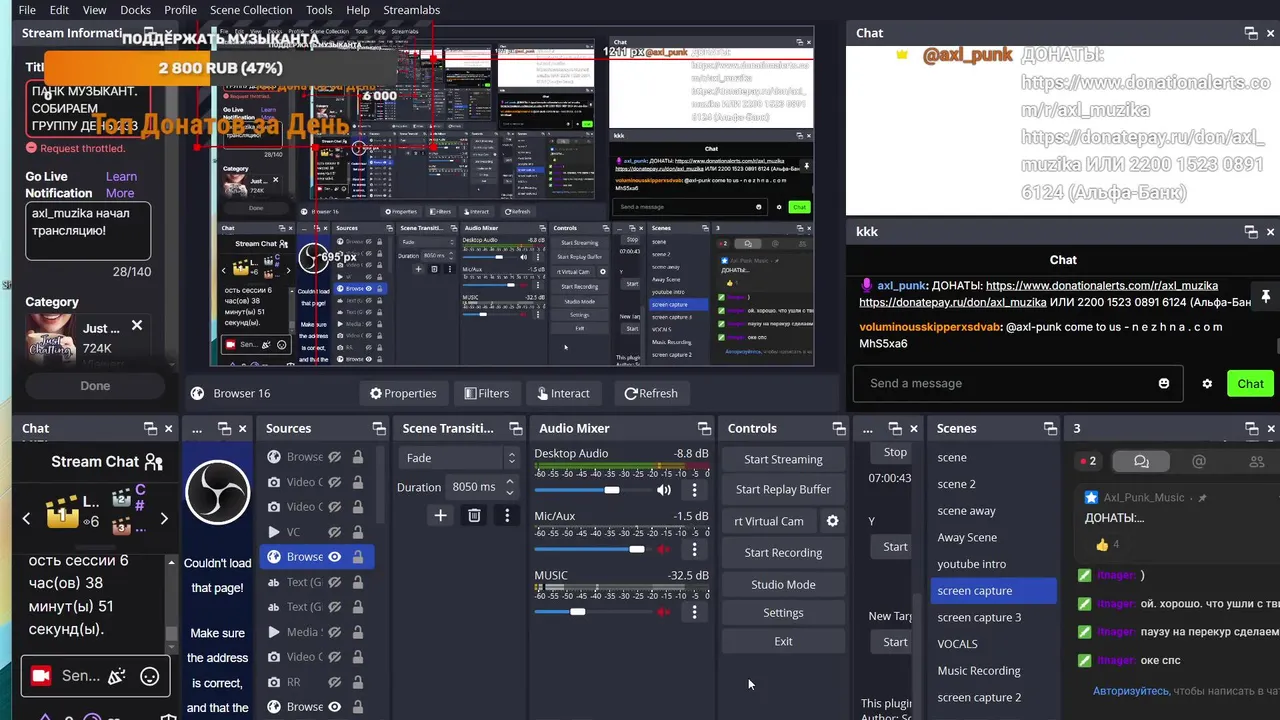
Task: Toggle lock on the RR source
Action: (x=357, y=682)
